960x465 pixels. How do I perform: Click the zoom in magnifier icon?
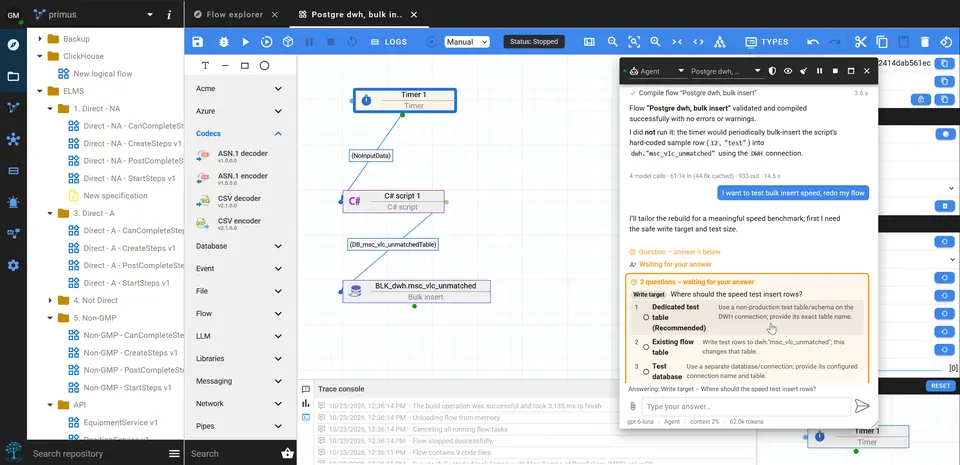pyautogui.click(x=655, y=42)
